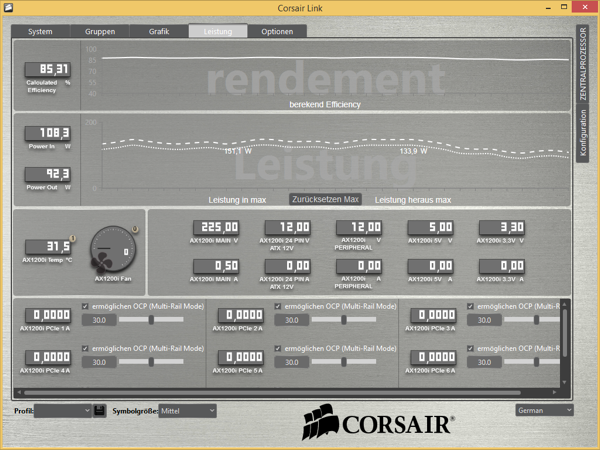Click the AX1200i 5V A 0,00 readout

pyautogui.click(x=430, y=266)
